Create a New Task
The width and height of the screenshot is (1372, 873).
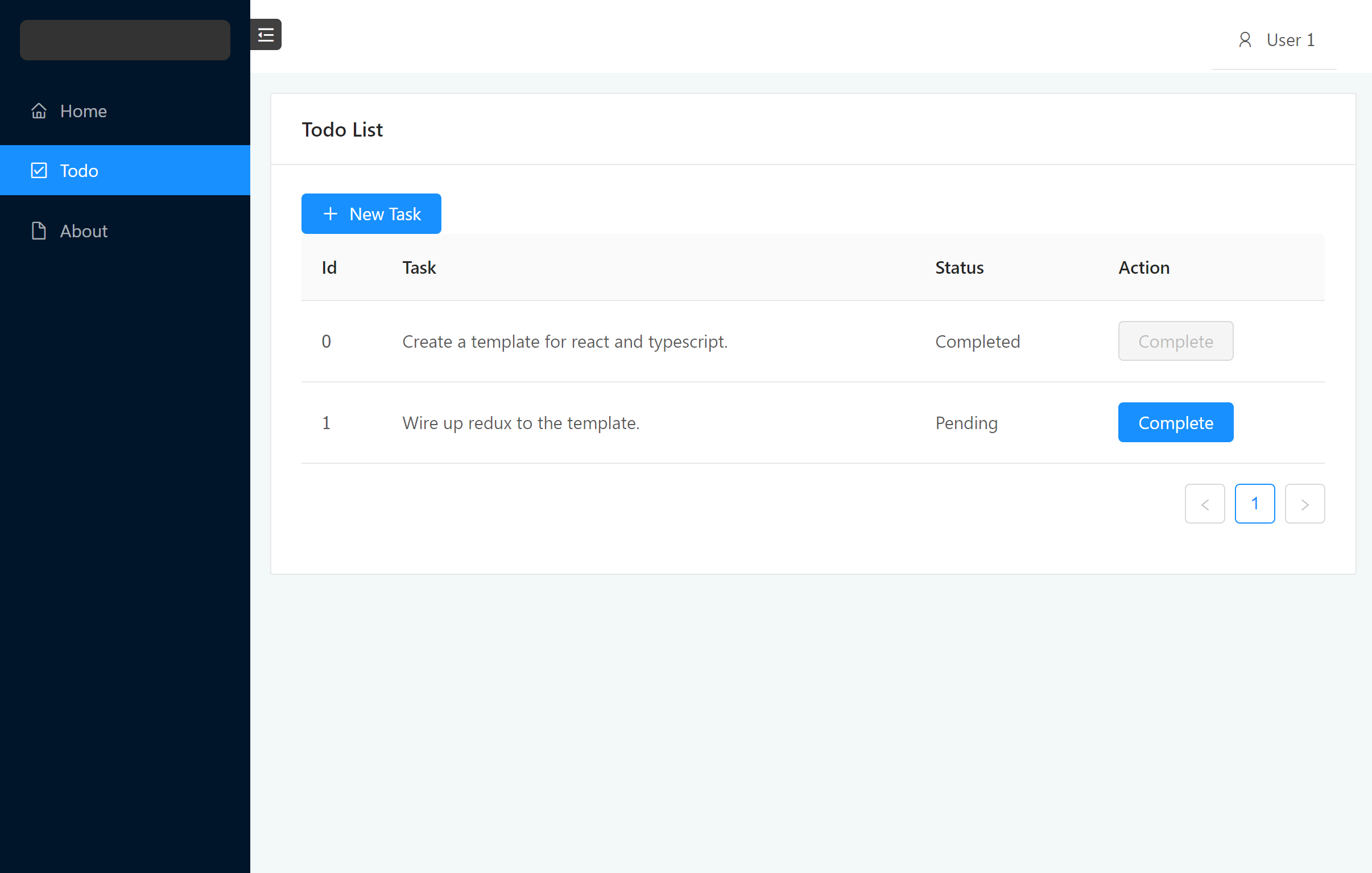coord(371,214)
